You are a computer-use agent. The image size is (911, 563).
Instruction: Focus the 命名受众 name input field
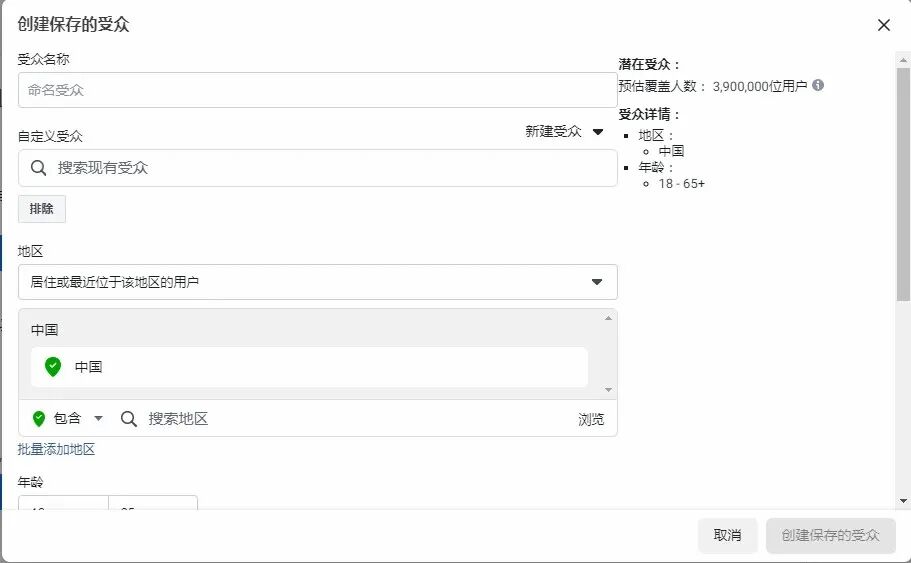[317, 90]
